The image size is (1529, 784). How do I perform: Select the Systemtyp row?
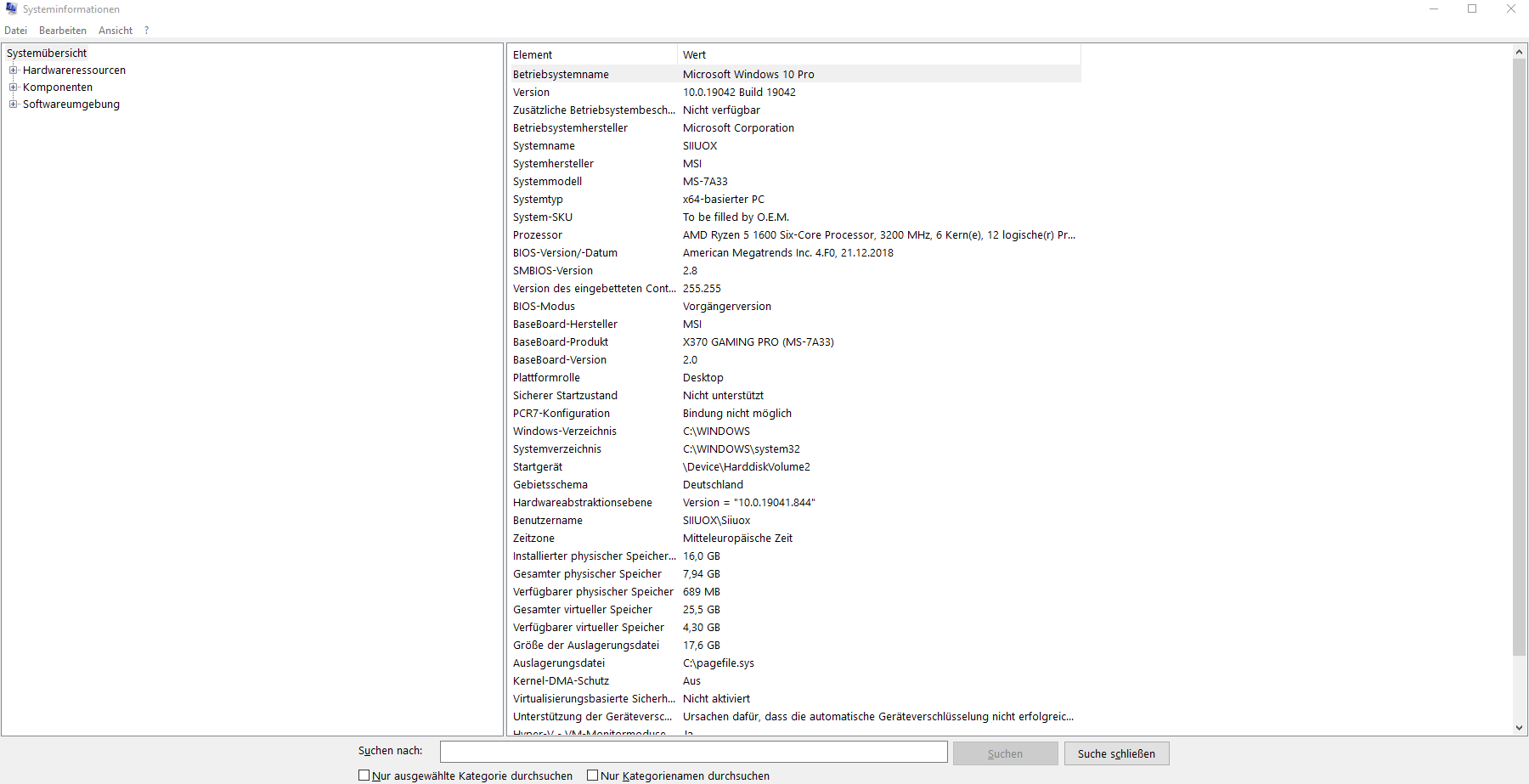click(794, 200)
